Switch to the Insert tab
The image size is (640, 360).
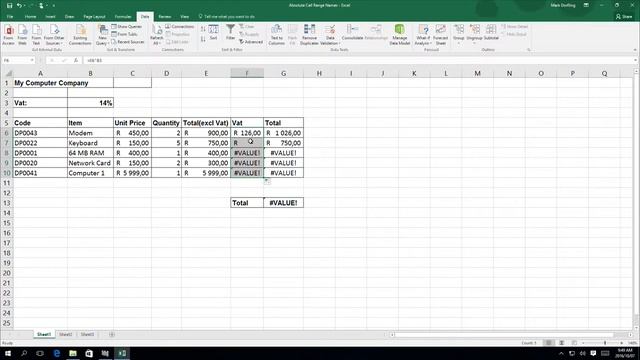(50, 17)
